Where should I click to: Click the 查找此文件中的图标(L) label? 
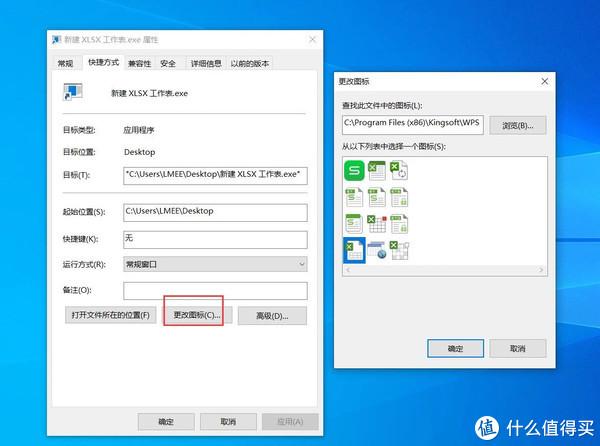(382, 106)
